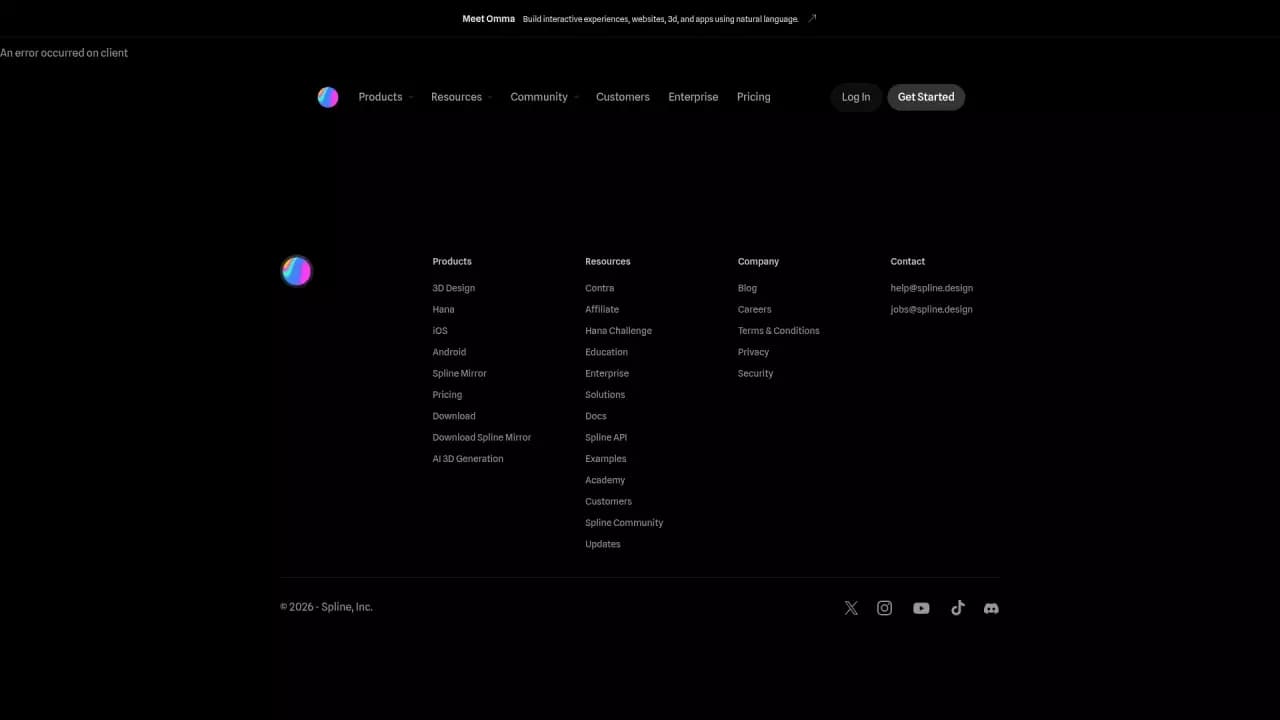Open the Android footer link

tap(449, 352)
